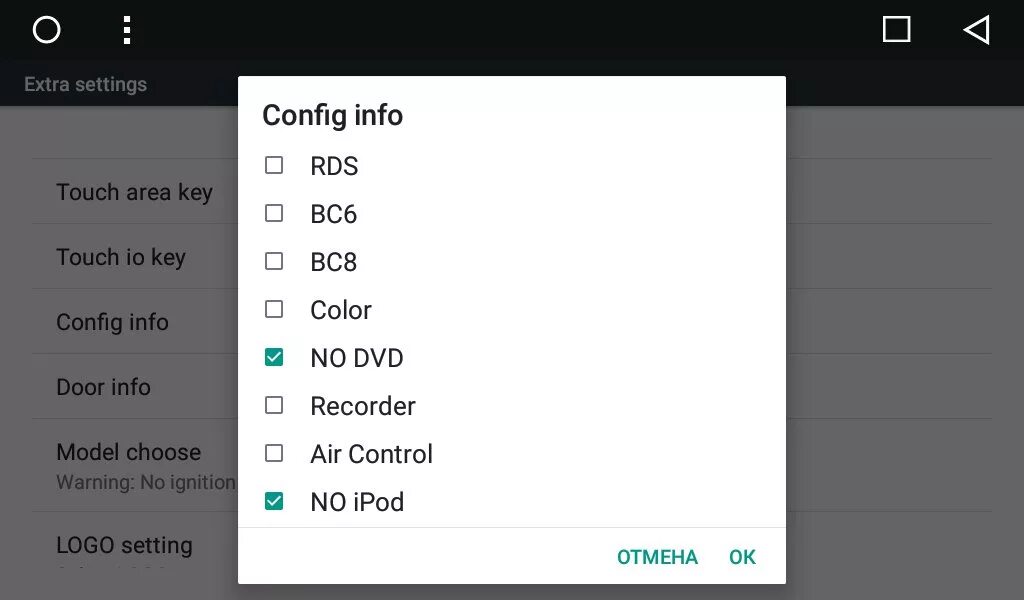Click the Extra settings title
The image size is (1024, 600).
click(85, 85)
